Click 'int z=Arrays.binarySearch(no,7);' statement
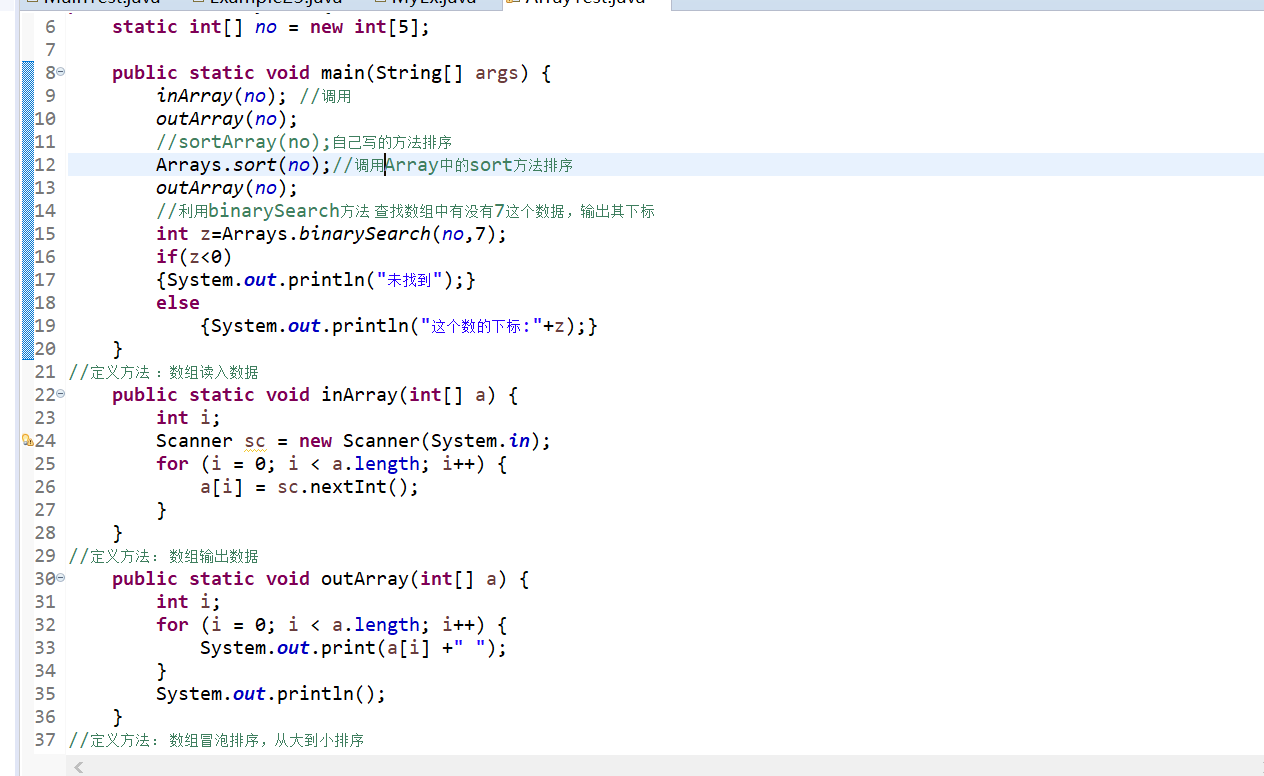1264x776 pixels. coord(331,234)
